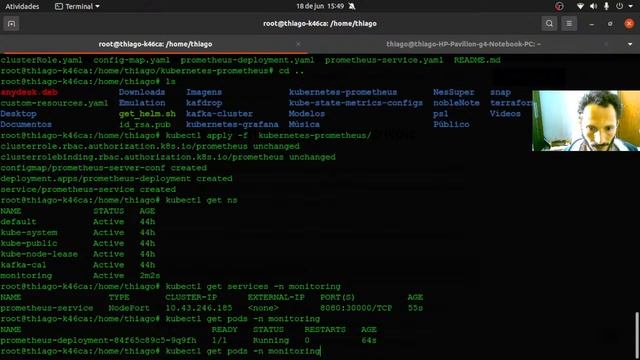
Task: Open the clock and calendar panel
Action: coord(320,7)
